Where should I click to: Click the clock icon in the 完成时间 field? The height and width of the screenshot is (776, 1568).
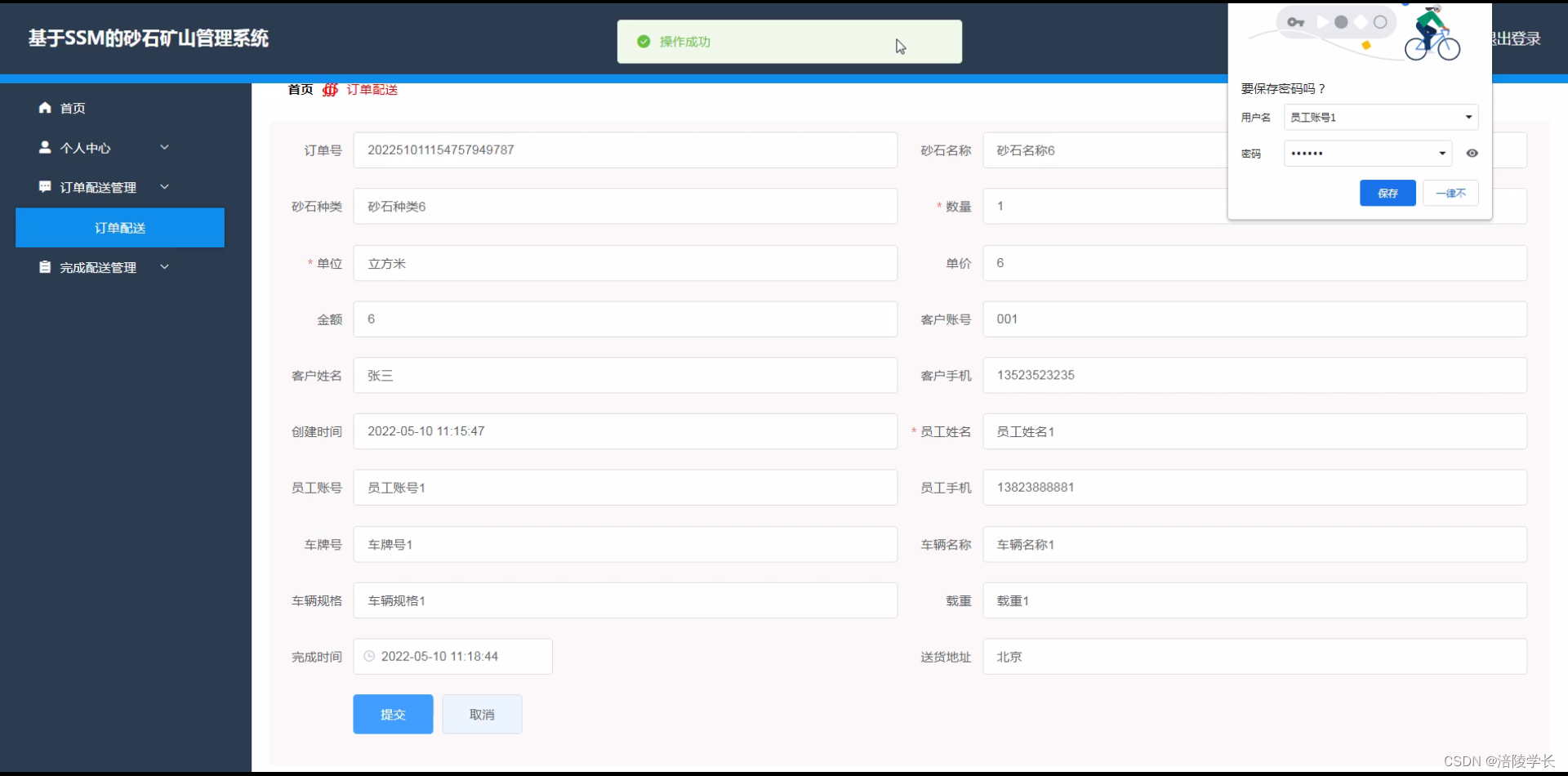point(369,656)
